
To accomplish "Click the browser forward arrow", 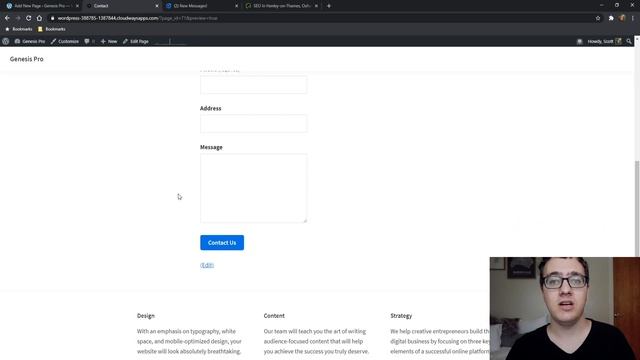I will 18,18.
